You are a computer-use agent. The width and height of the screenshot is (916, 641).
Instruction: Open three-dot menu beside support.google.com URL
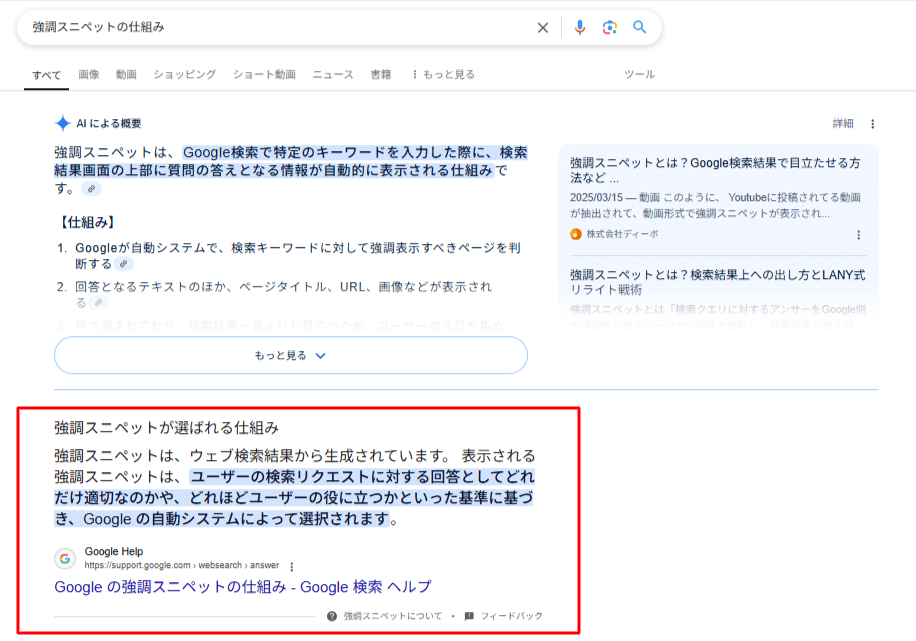(x=292, y=566)
